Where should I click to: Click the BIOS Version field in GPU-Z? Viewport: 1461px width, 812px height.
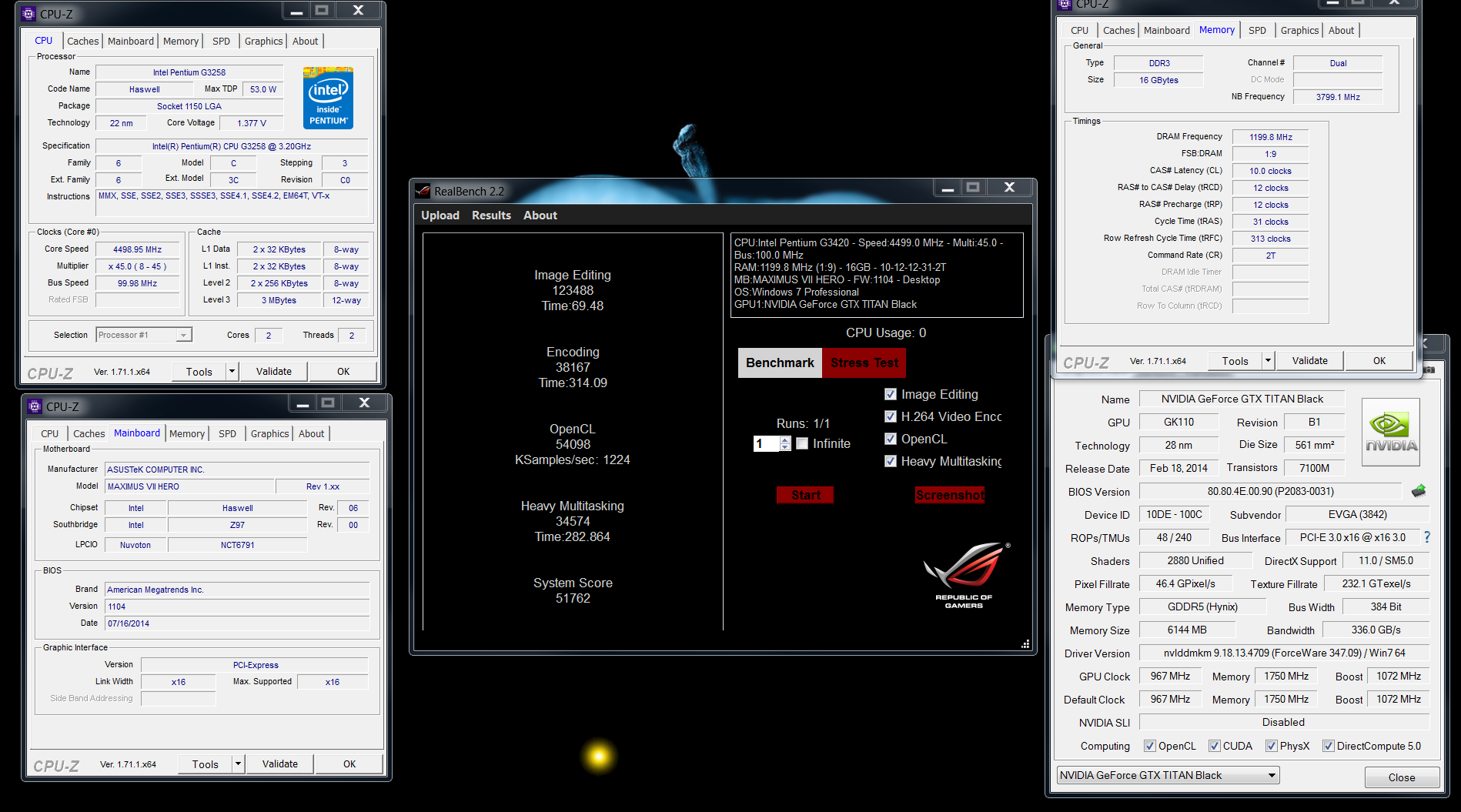point(1270,491)
